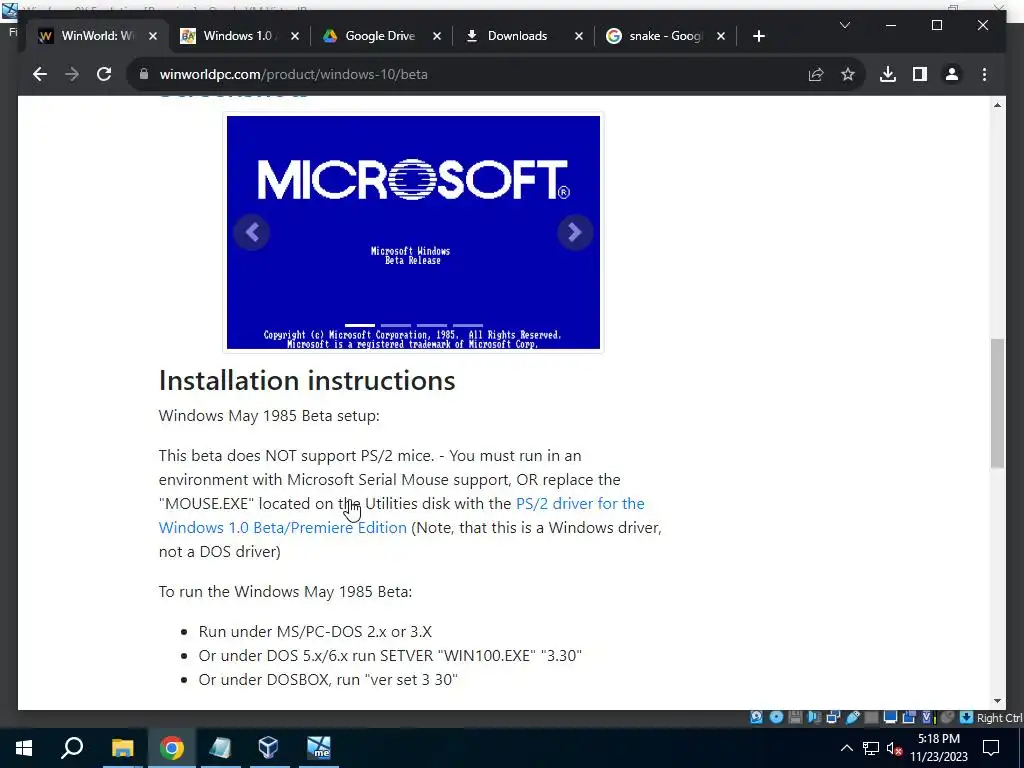Open the Windows Start menu
This screenshot has width=1024, height=768.
click(24, 748)
